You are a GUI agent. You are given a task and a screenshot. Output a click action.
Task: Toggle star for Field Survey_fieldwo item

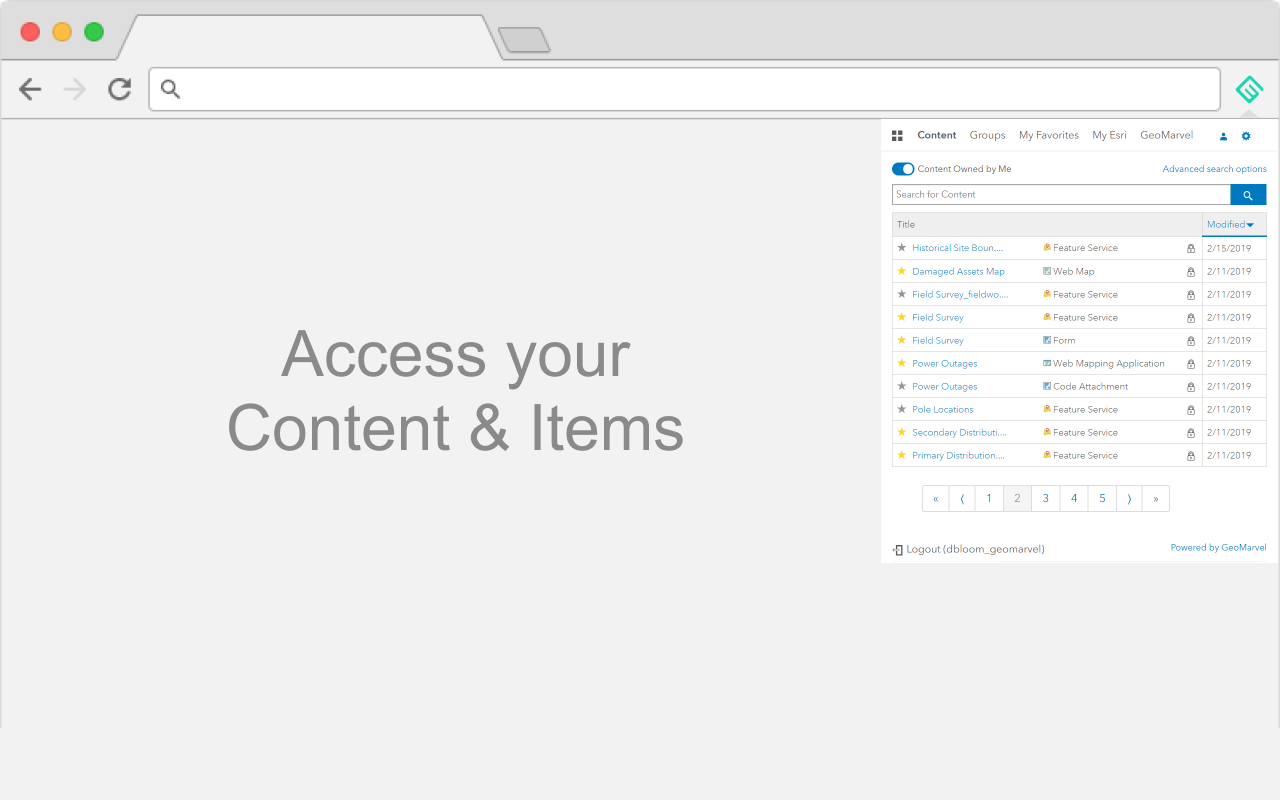[901, 294]
